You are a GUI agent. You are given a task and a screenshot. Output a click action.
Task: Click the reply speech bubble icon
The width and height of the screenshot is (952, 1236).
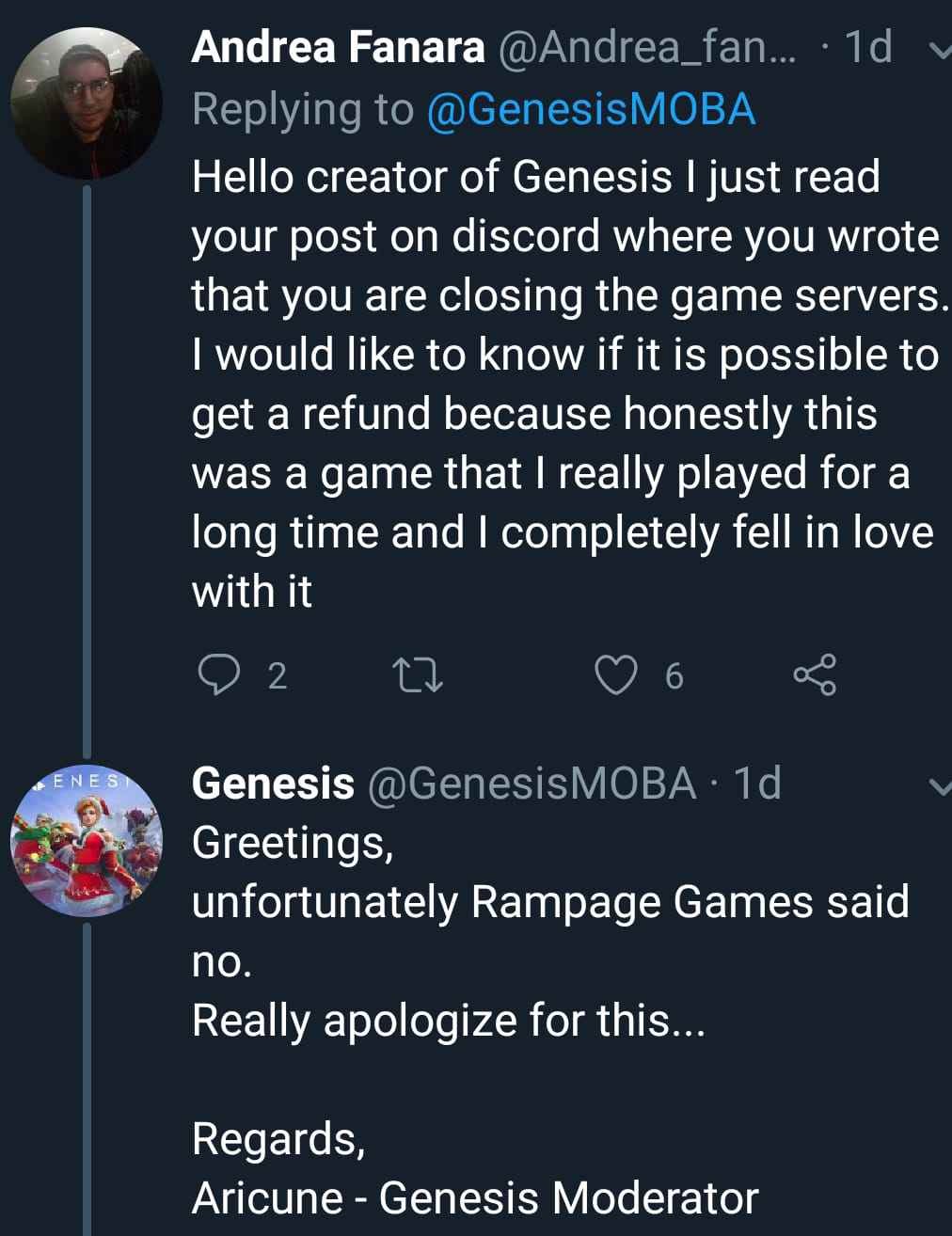(218, 675)
